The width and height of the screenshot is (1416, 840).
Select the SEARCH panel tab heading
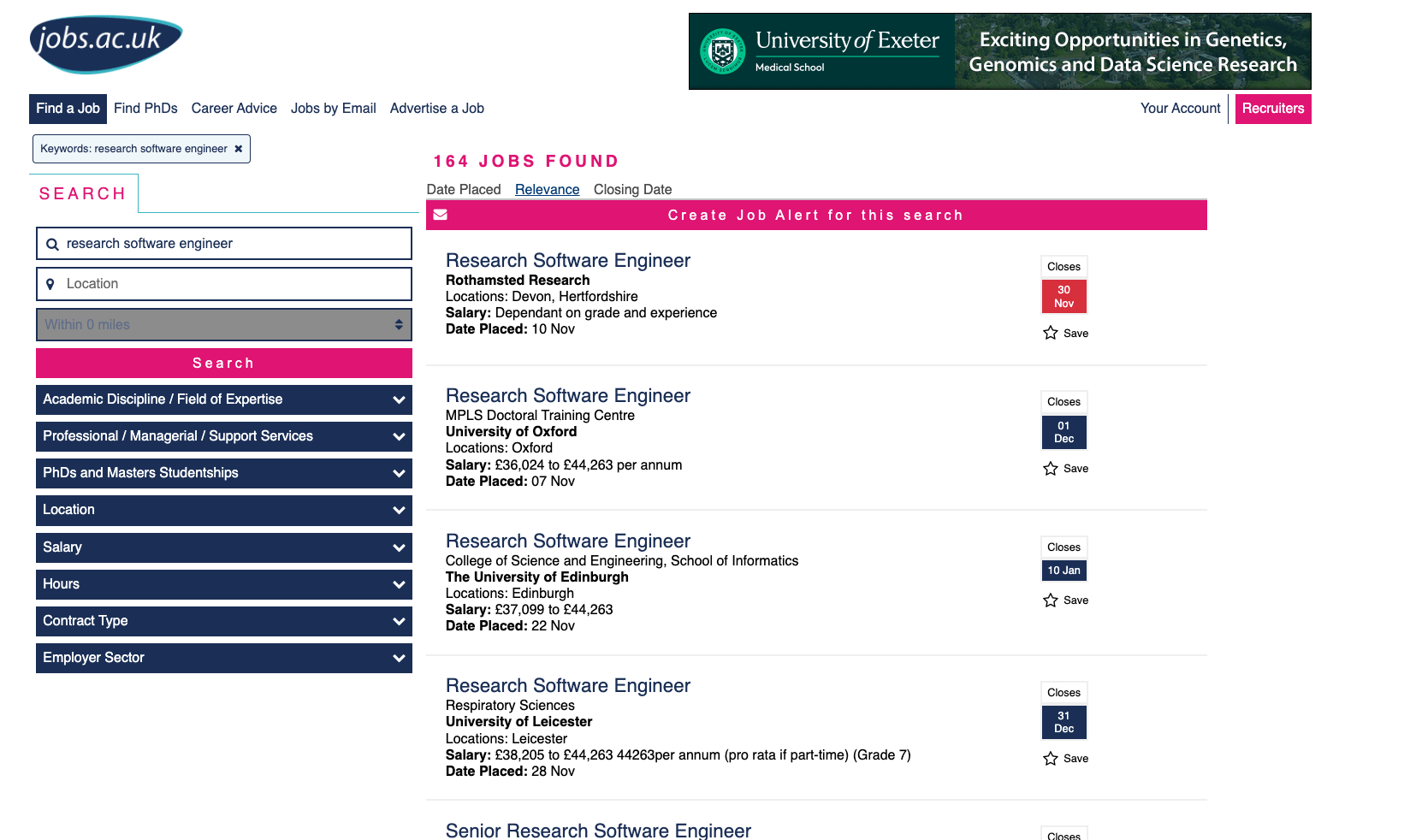(83, 194)
